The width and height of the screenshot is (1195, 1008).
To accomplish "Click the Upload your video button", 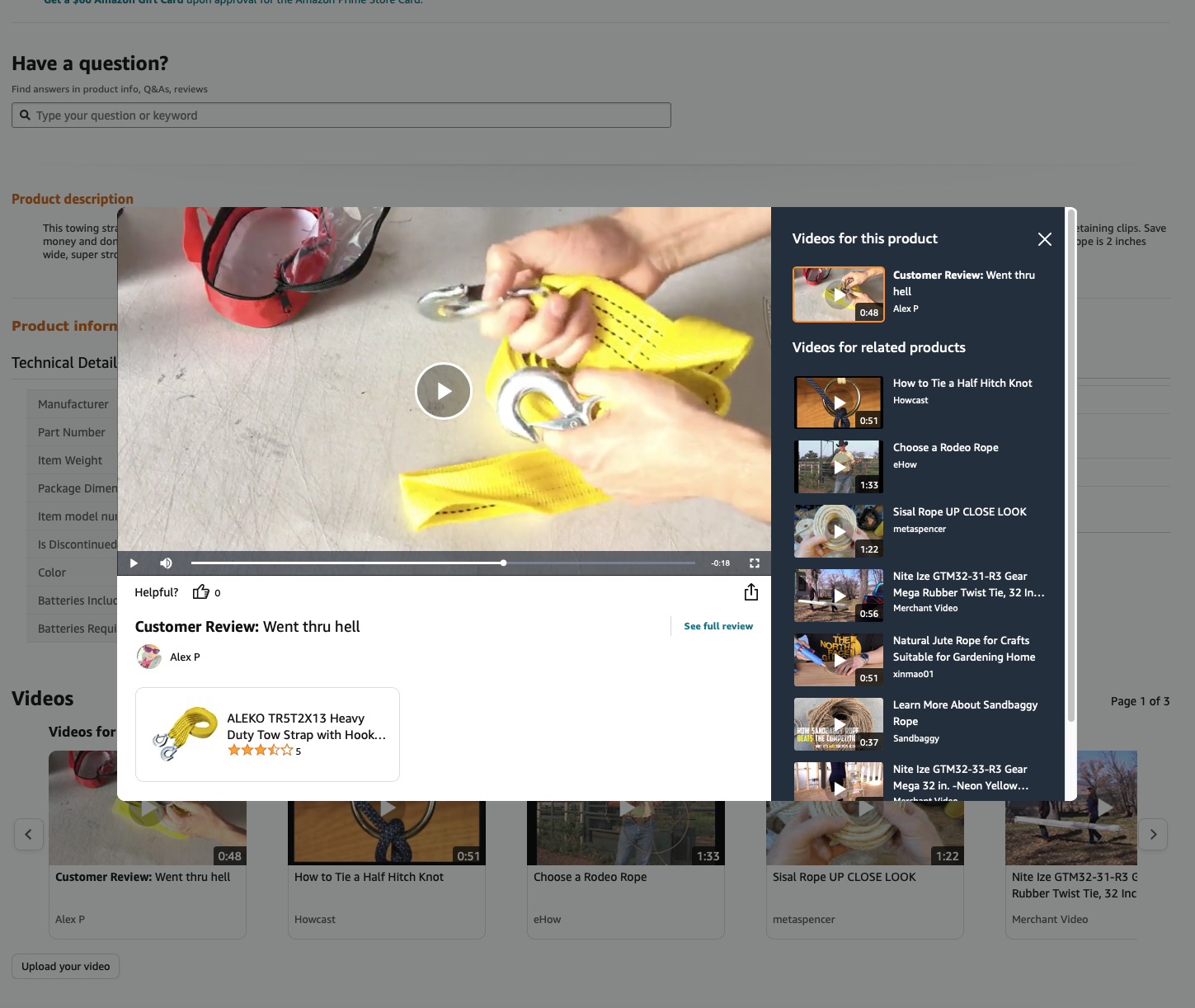I will (65, 967).
